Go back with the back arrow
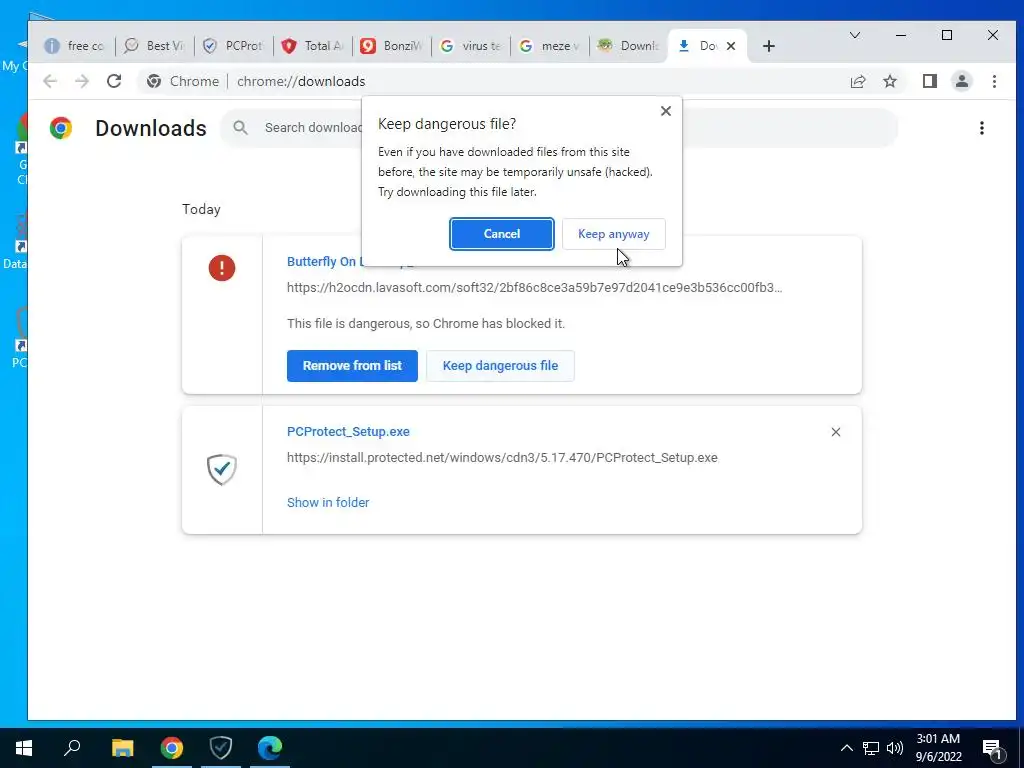Viewport: 1024px width, 768px height. coord(50,81)
